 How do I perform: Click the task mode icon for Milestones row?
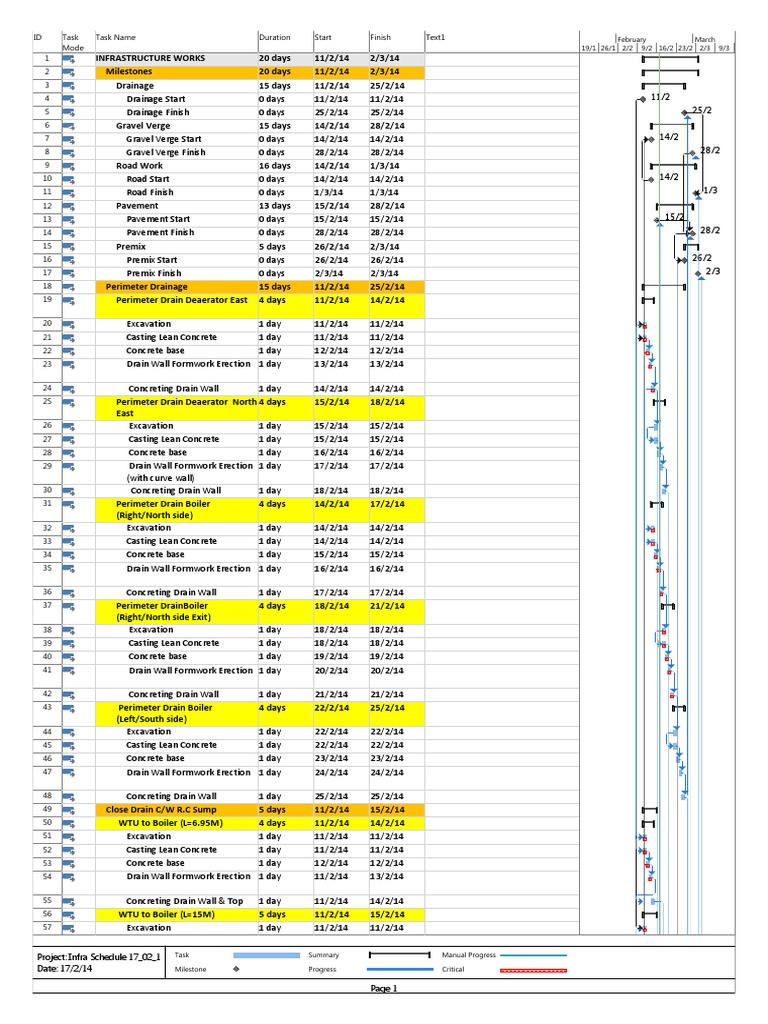click(69, 73)
